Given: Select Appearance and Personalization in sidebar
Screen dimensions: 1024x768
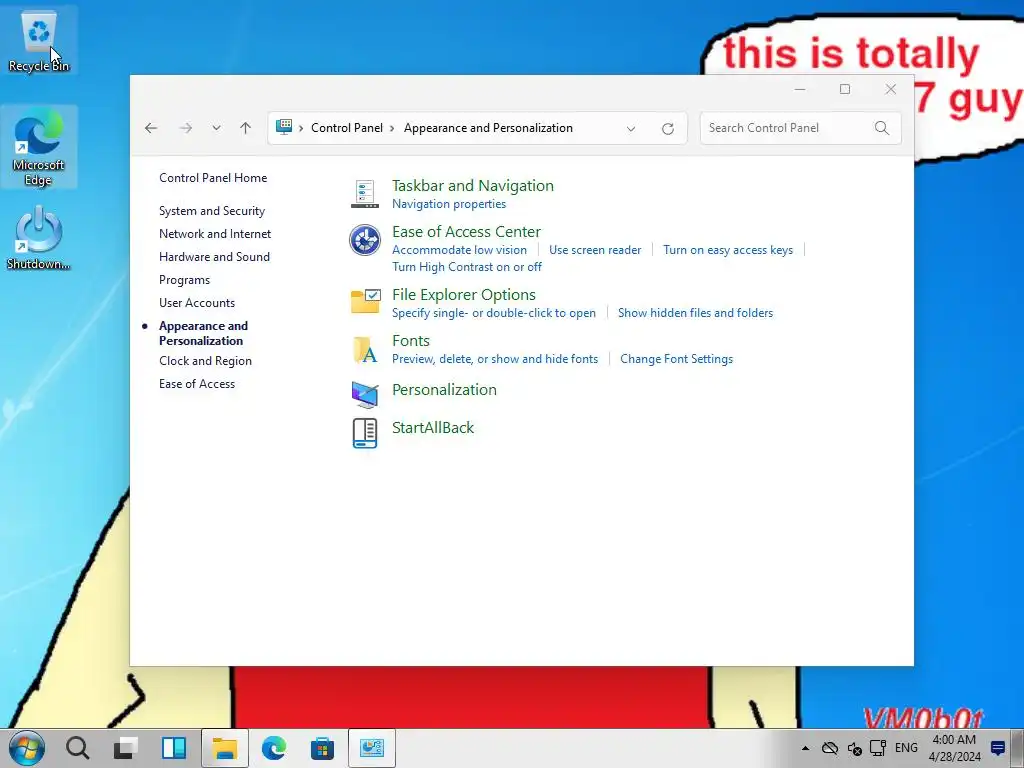Looking at the screenshot, I should tap(204, 333).
